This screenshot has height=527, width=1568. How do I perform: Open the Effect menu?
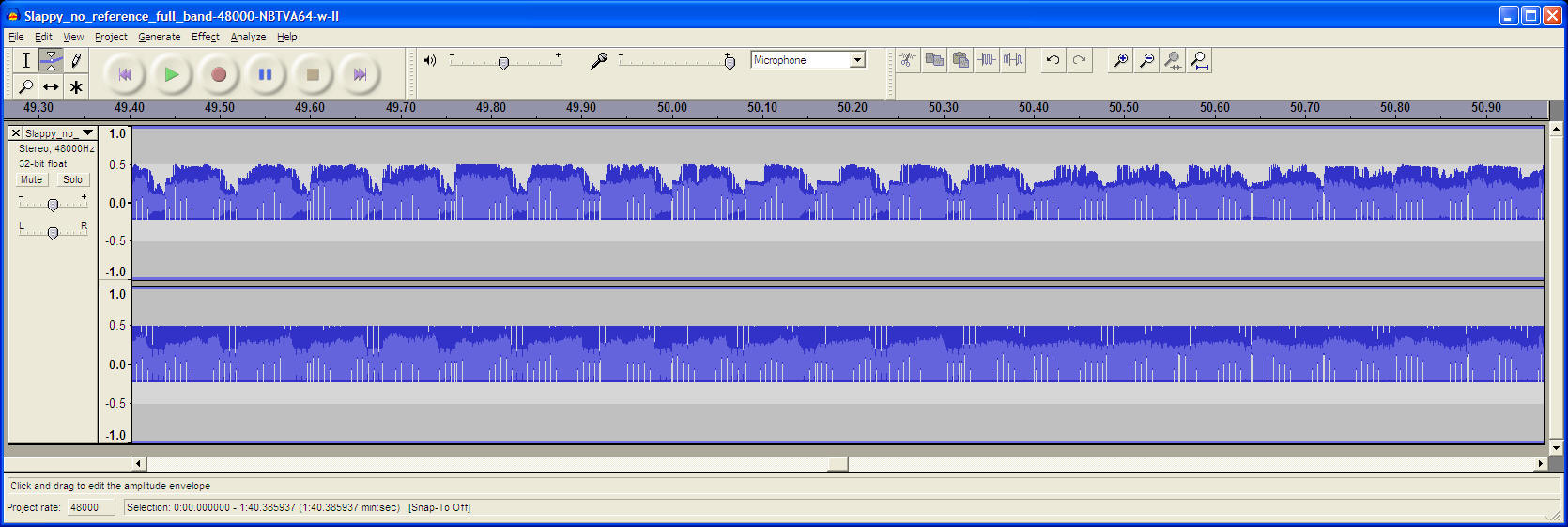click(x=205, y=37)
